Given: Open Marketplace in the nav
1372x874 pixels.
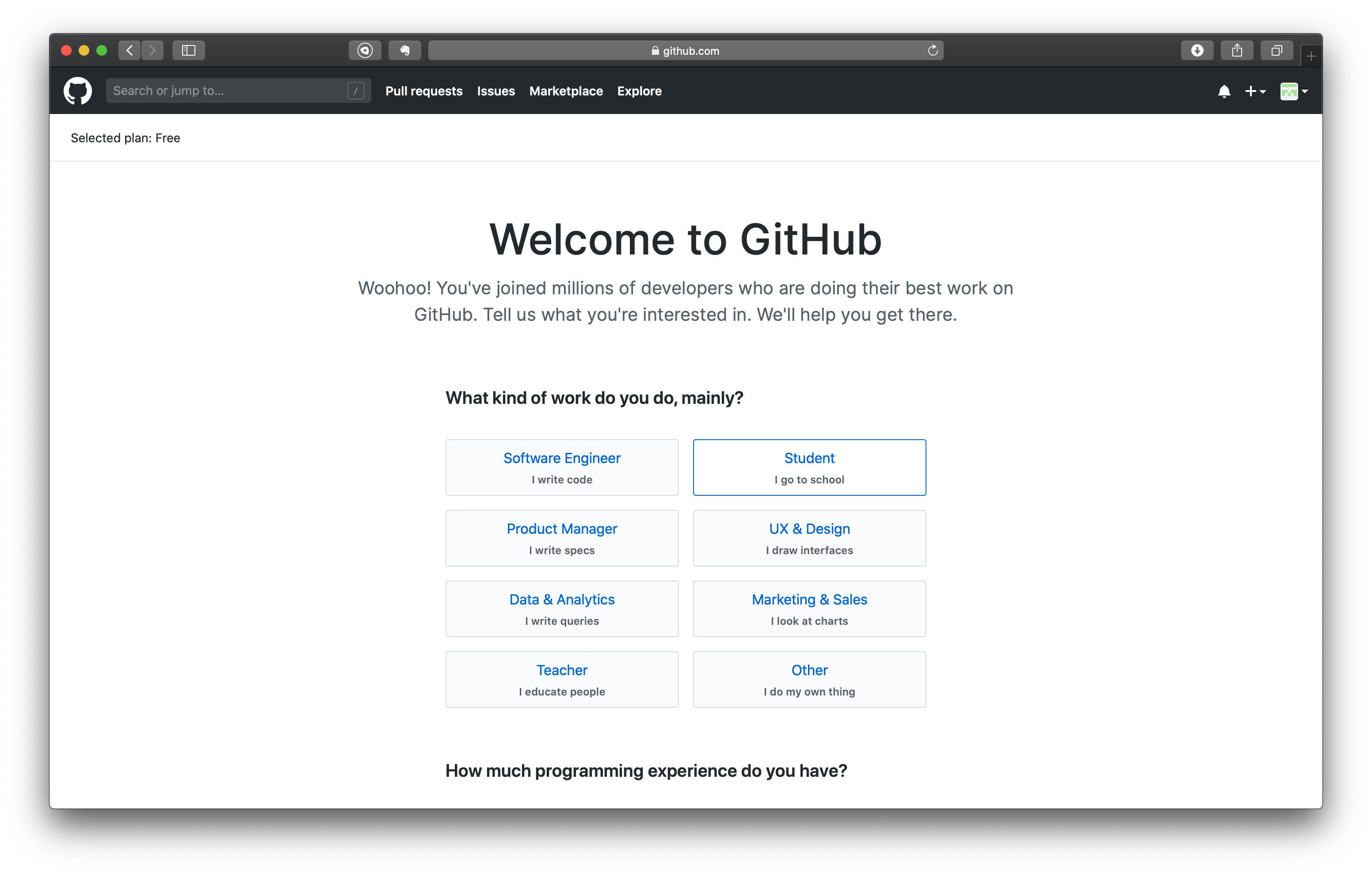Looking at the screenshot, I should click(566, 91).
